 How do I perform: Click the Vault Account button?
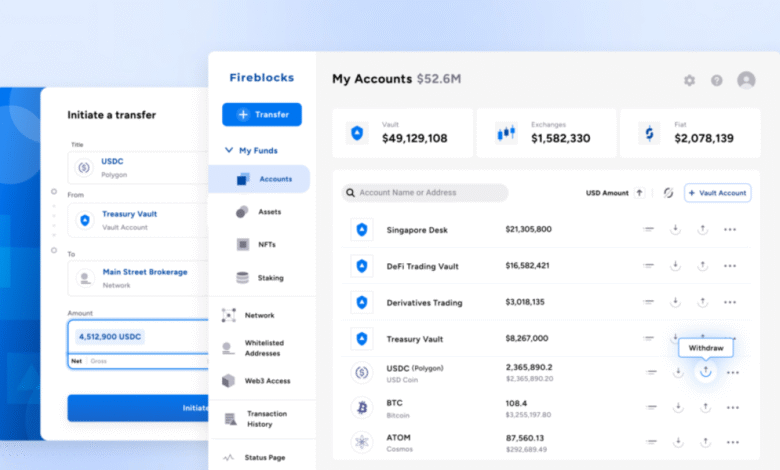click(718, 193)
